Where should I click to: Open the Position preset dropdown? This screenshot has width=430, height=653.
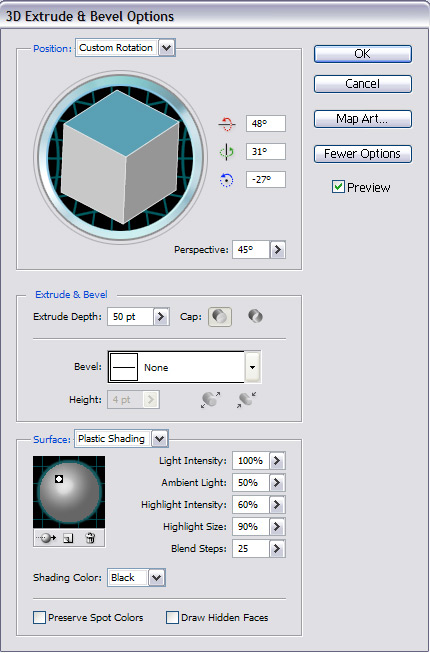pyautogui.click(x=167, y=47)
